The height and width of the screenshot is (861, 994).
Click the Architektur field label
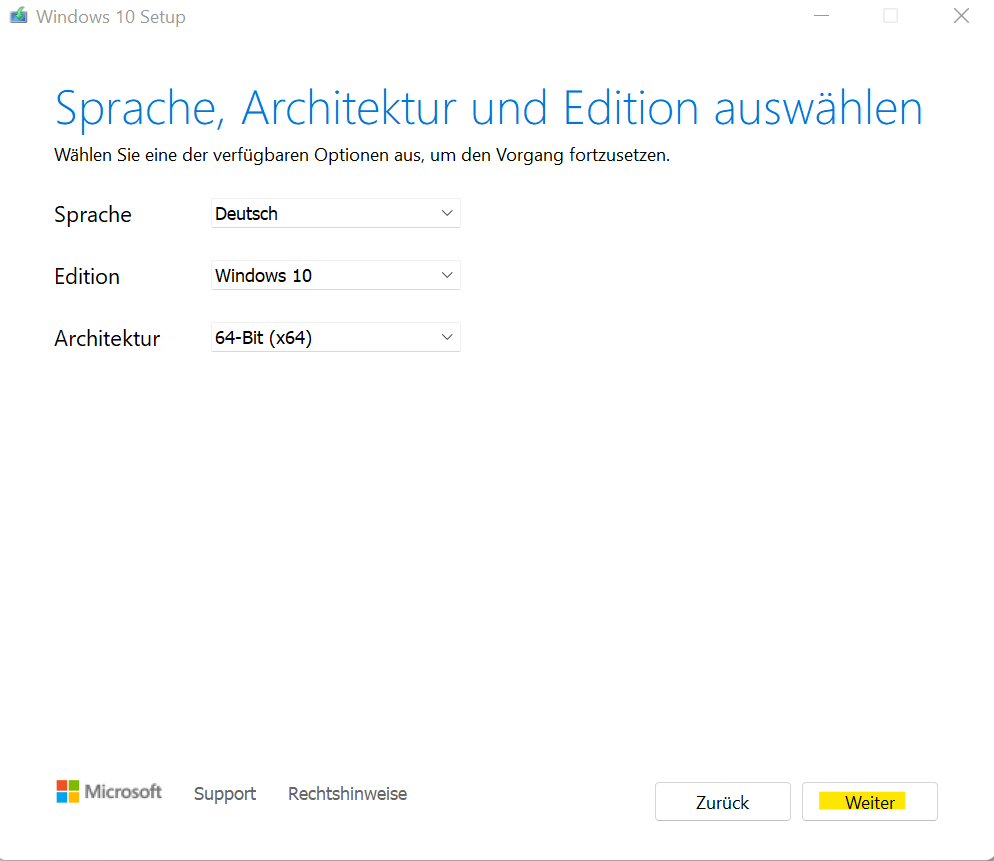tap(107, 339)
